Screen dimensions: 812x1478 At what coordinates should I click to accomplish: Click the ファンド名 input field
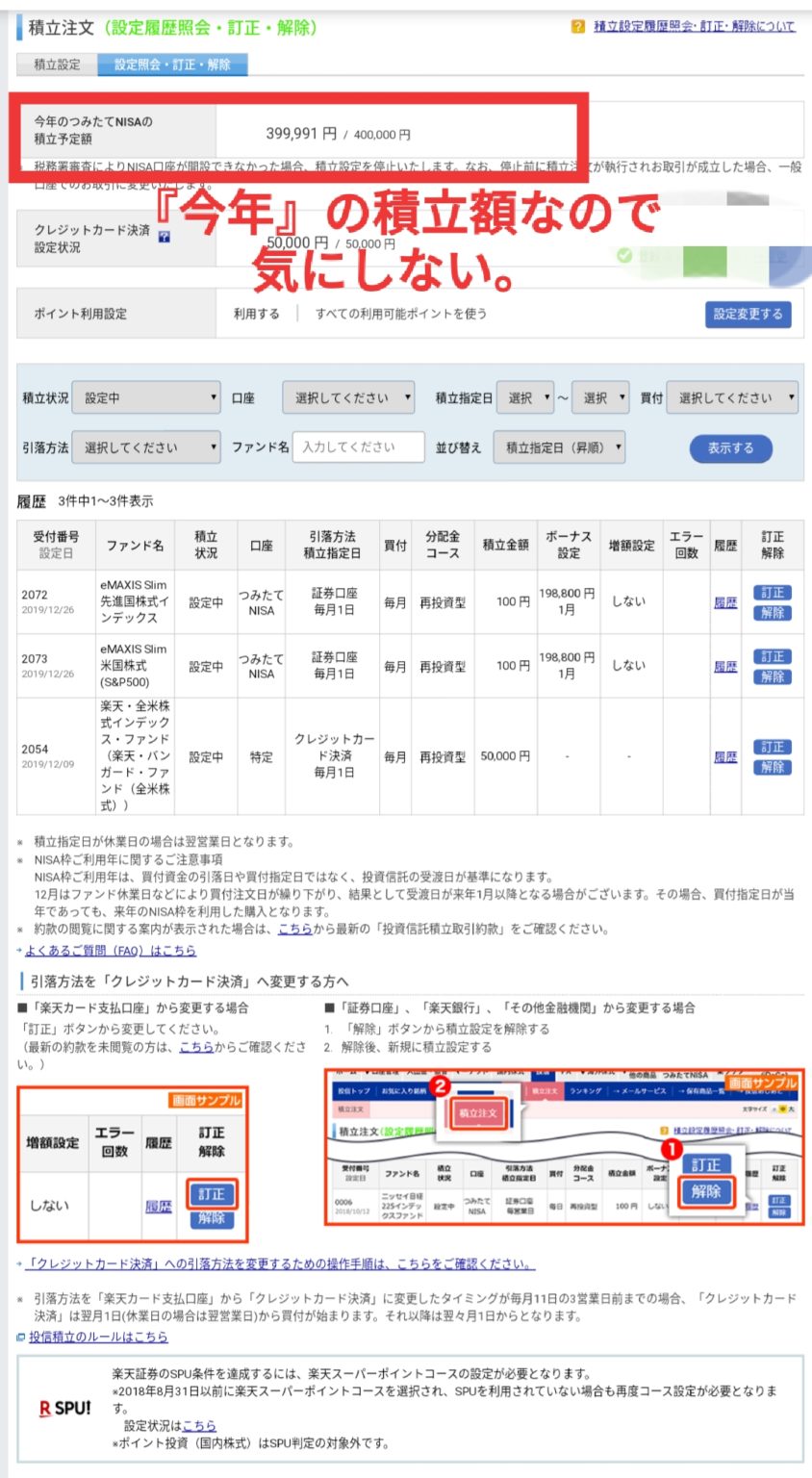click(358, 447)
